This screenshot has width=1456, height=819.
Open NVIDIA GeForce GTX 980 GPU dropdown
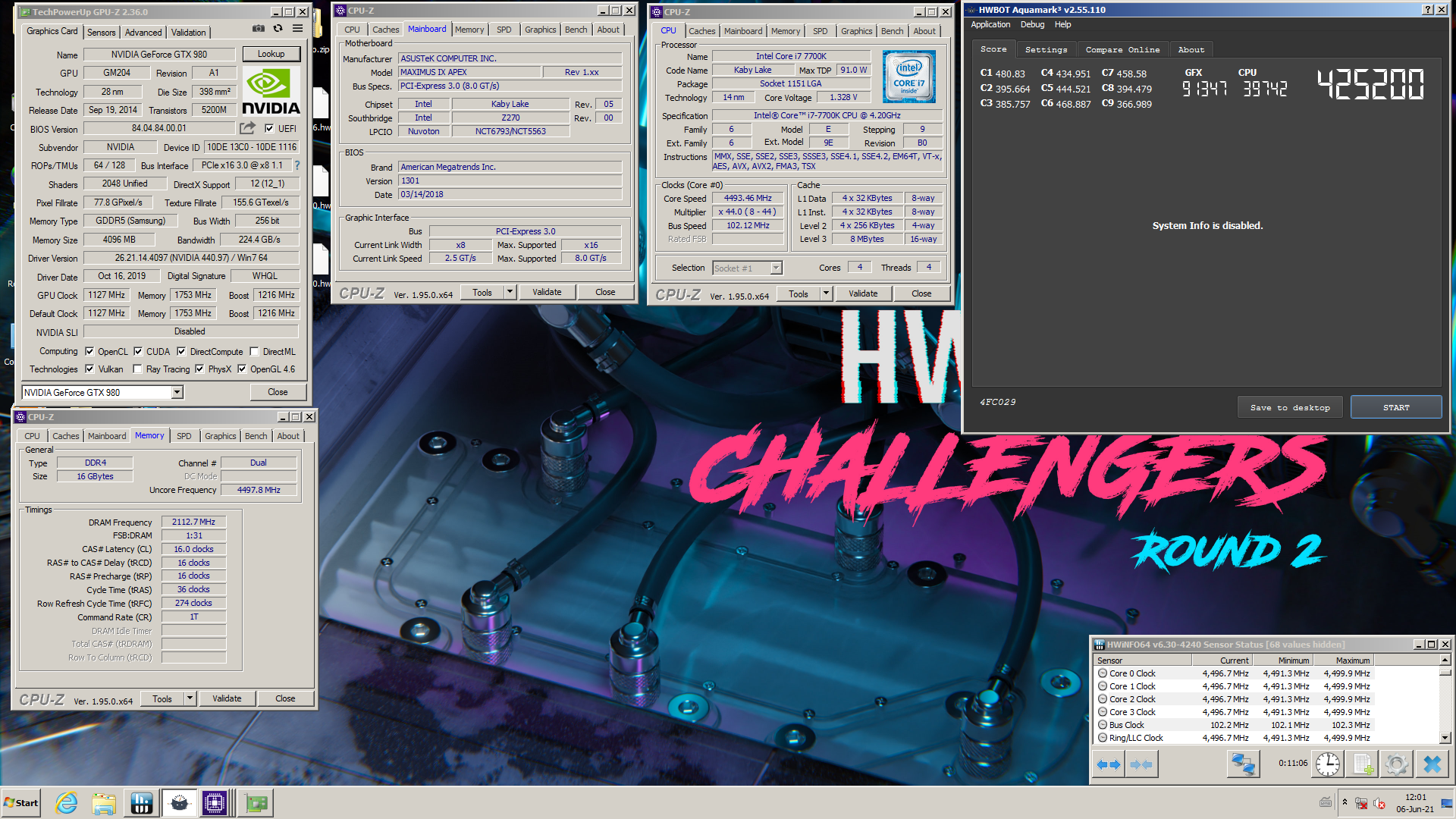point(177,392)
